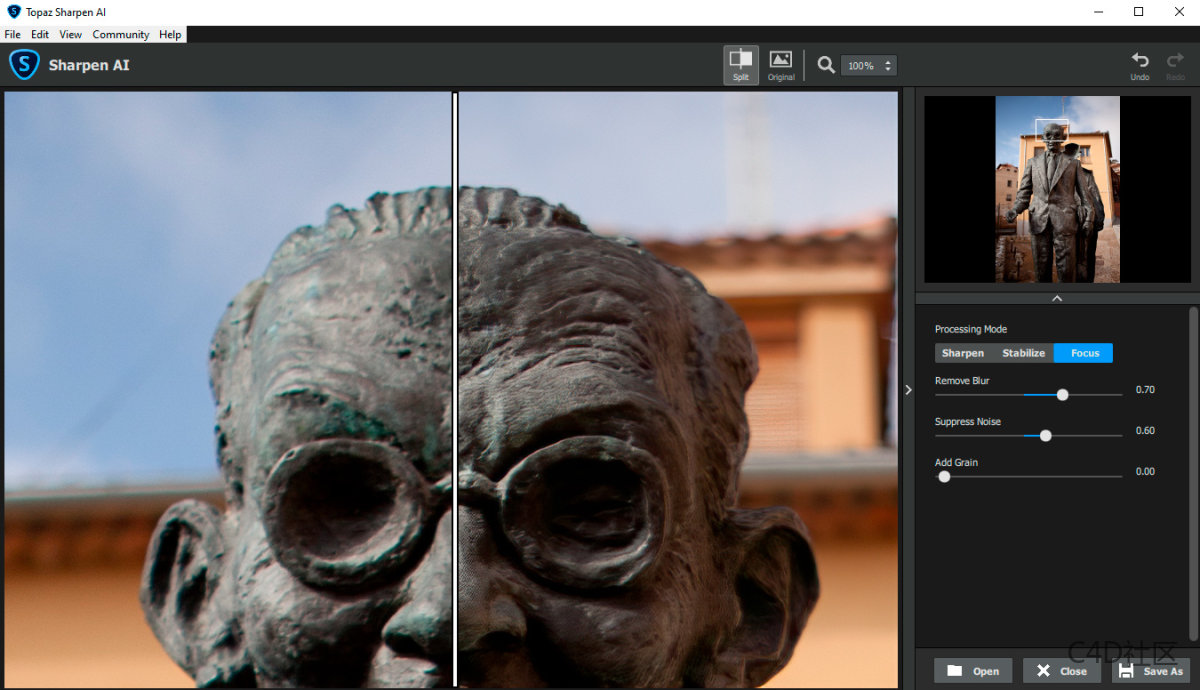
Task: Click the Redo icon
Action: [x=1173, y=63]
